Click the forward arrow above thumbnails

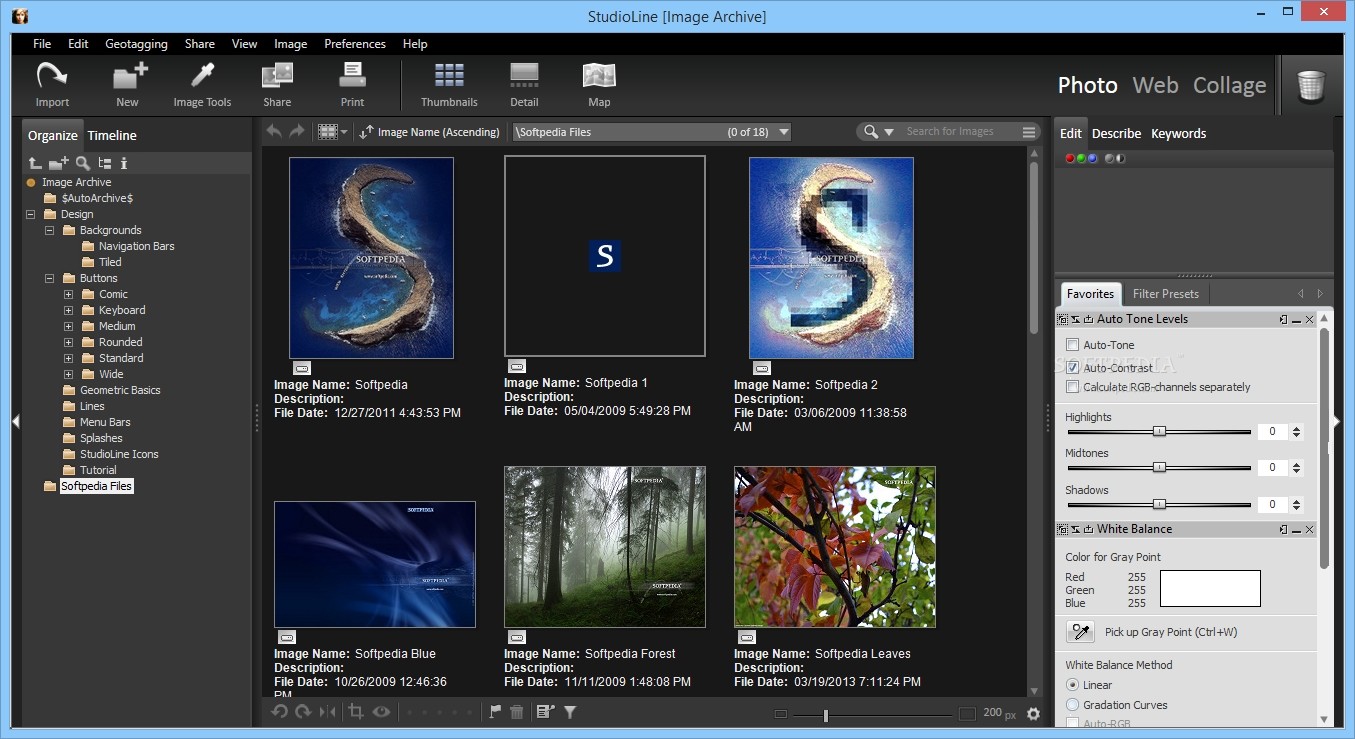click(x=297, y=131)
